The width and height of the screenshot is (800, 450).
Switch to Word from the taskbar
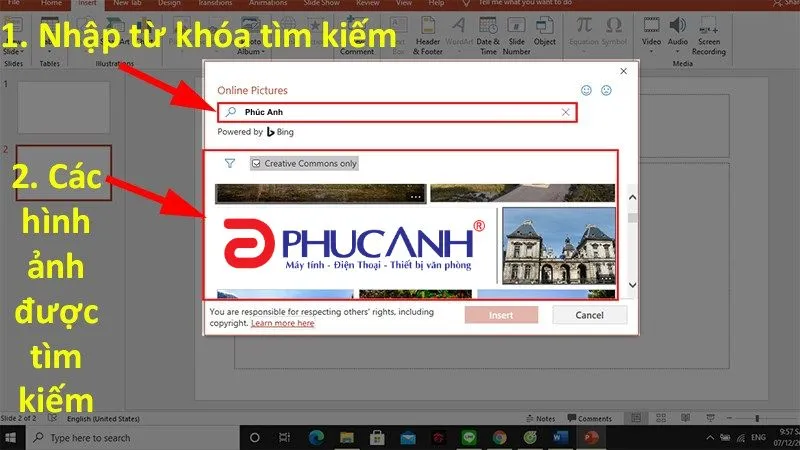click(x=560, y=437)
